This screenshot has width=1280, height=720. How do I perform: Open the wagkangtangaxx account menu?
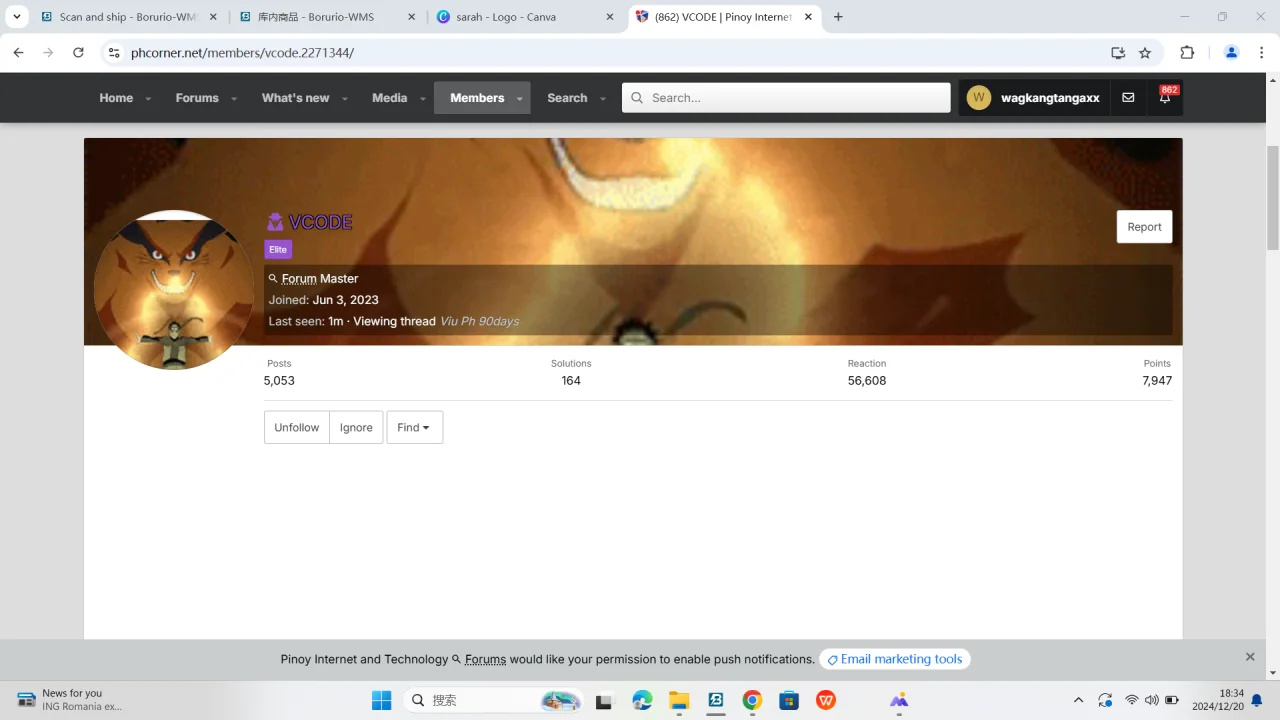pos(1034,98)
